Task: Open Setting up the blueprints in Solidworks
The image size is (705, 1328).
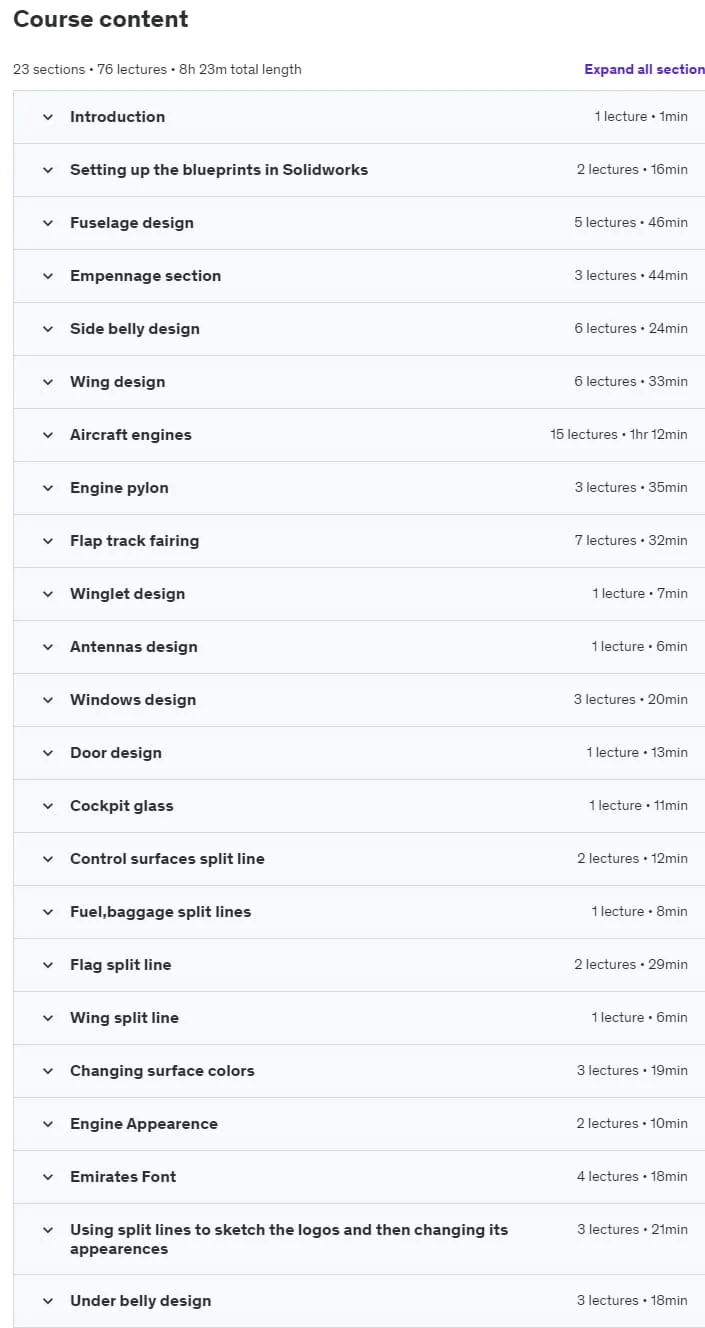Action: pos(359,170)
